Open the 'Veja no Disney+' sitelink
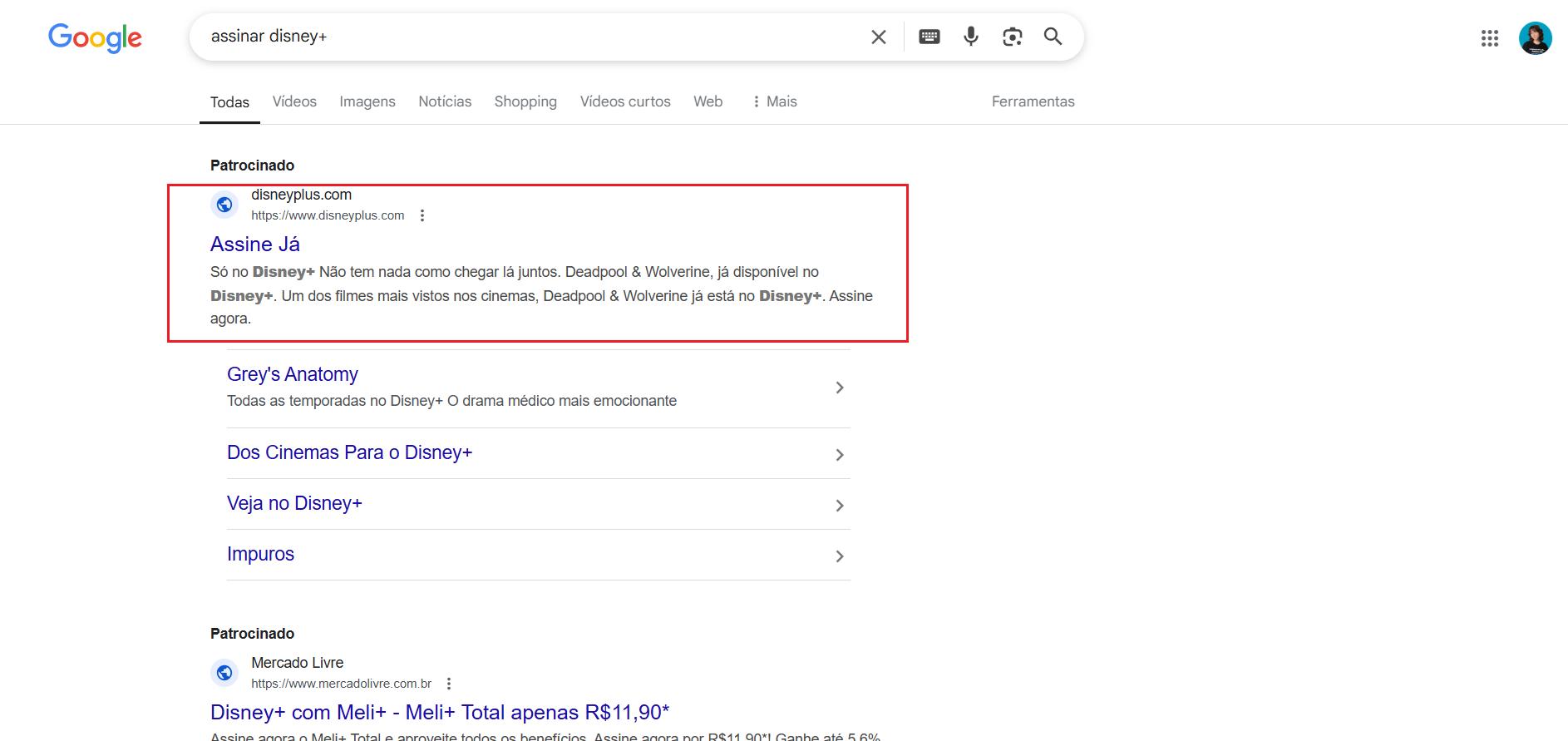The height and width of the screenshot is (741, 1568). 294,503
